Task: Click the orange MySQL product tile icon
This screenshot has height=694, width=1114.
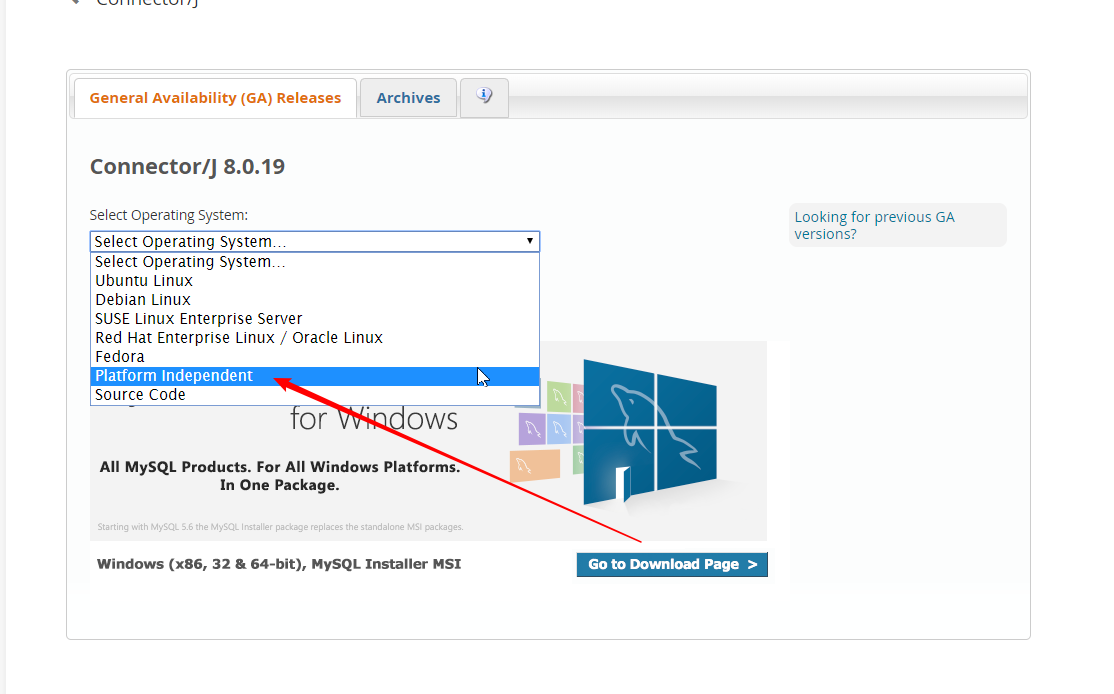Action: coord(534,465)
